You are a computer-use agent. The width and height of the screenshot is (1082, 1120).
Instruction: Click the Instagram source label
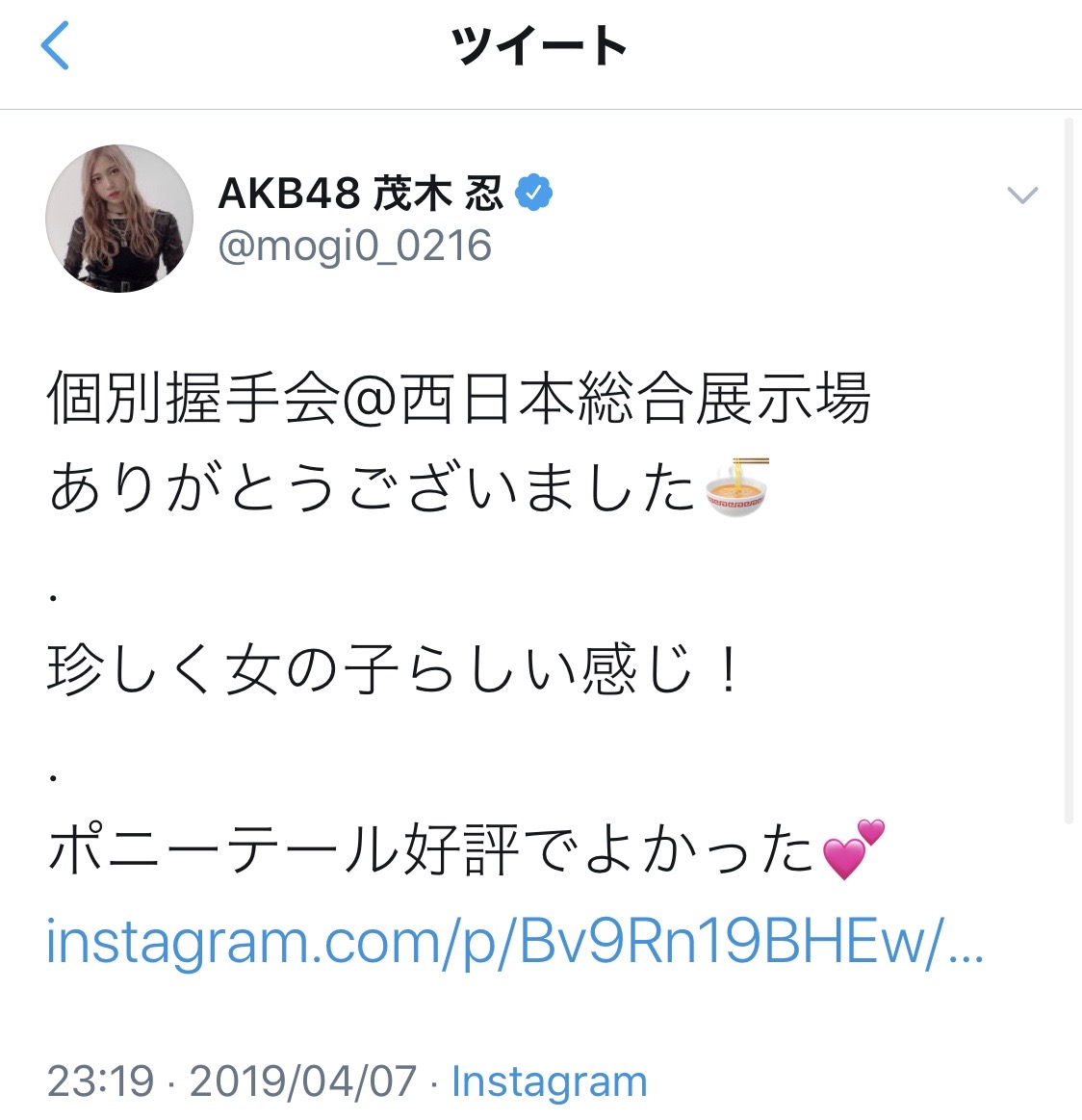pos(549,1081)
